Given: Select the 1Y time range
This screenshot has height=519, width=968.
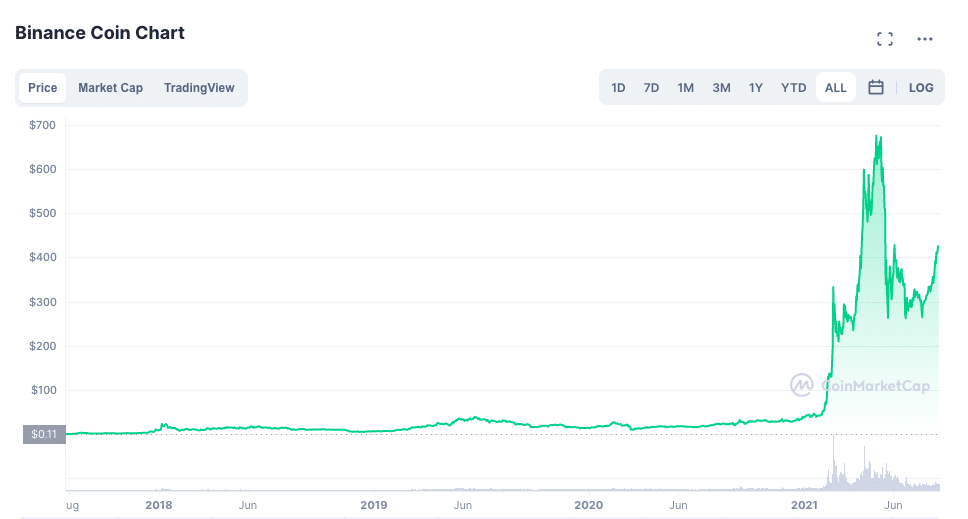Looking at the screenshot, I should [756, 88].
